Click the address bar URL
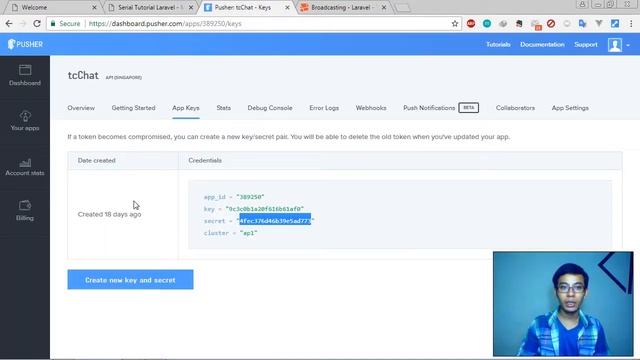 (165, 24)
